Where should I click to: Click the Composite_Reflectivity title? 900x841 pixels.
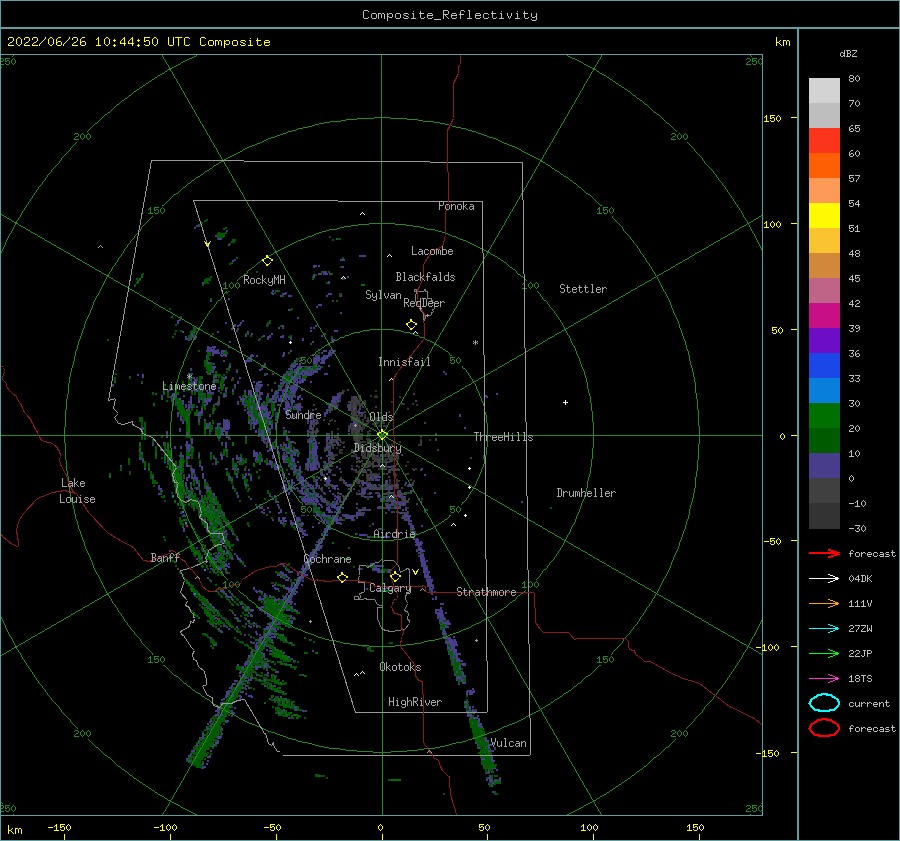coord(450,15)
